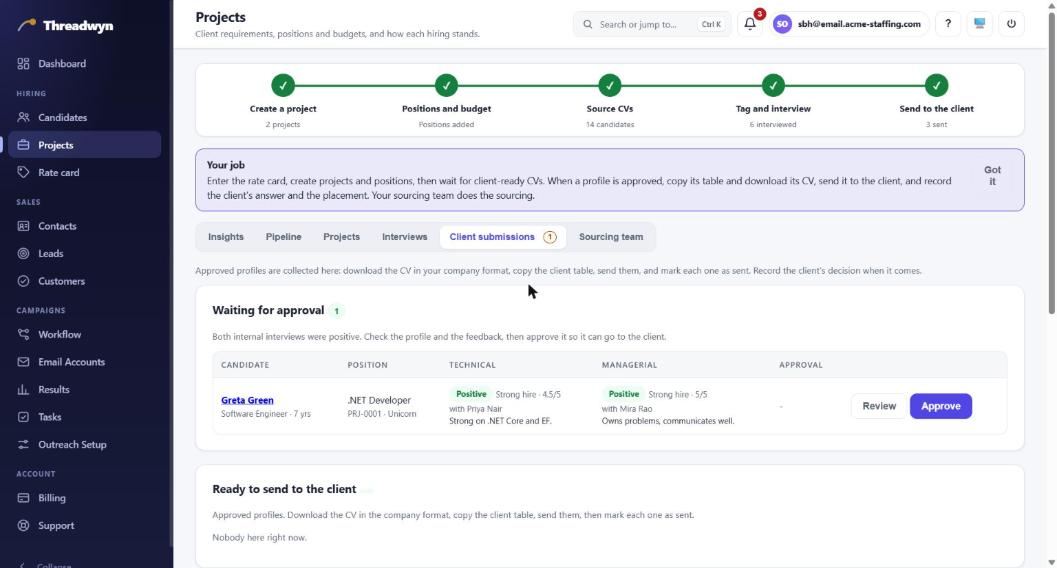Click the Workflow icon in sidebar
The width and height of the screenshot is (1057, 568).
[24, 334]
